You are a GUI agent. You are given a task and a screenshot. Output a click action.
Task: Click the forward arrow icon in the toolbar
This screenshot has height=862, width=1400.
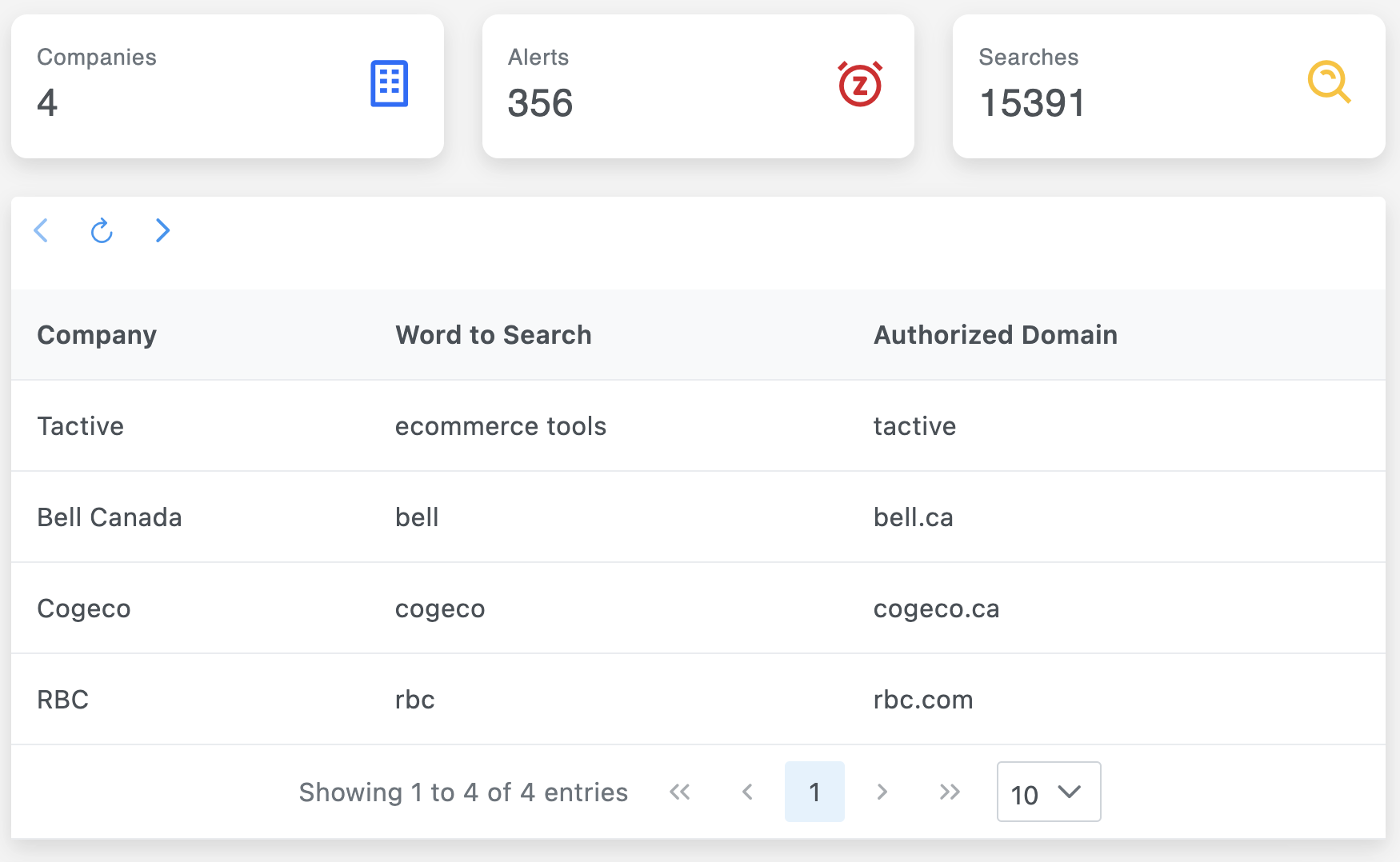coord(162,231)
